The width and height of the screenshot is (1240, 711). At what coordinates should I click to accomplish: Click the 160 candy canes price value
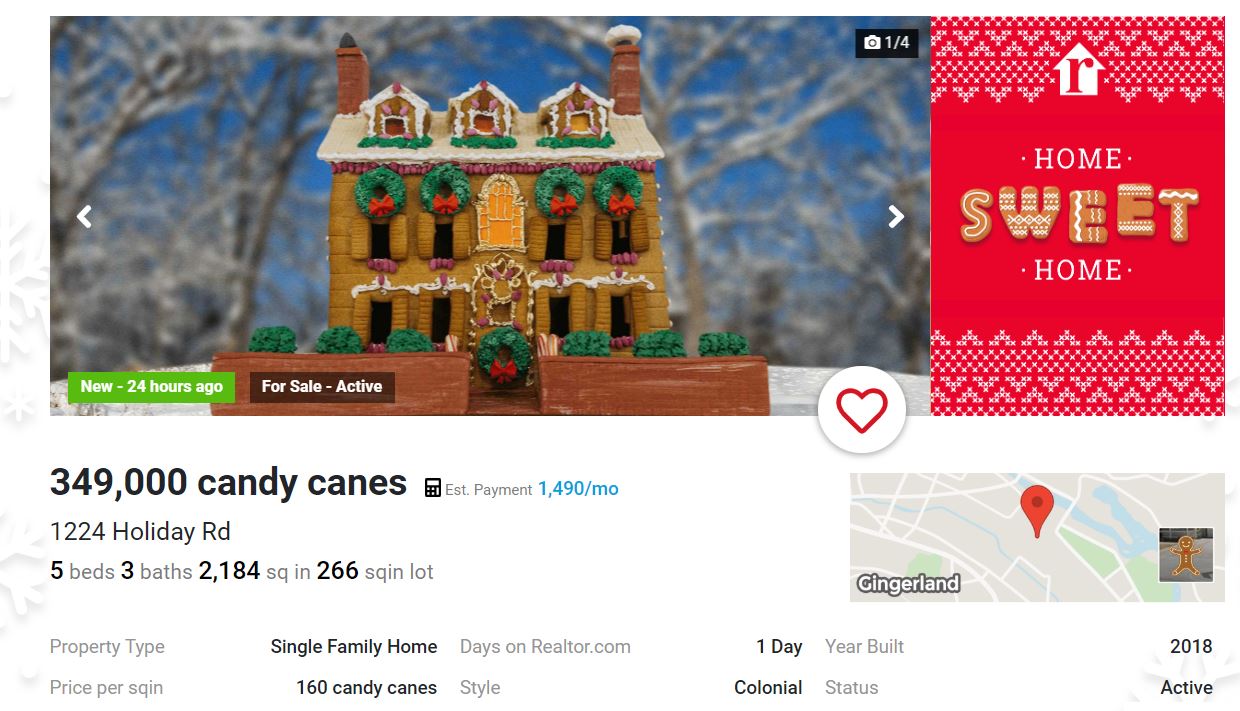click(366, 688)
